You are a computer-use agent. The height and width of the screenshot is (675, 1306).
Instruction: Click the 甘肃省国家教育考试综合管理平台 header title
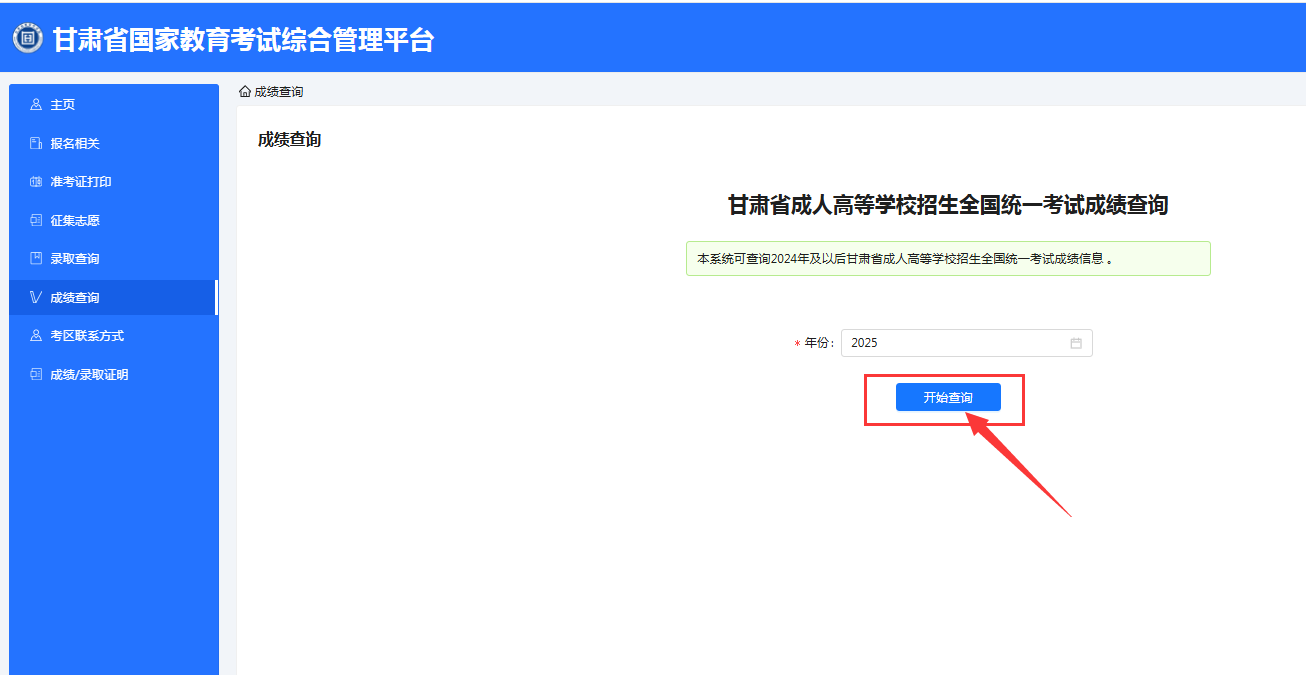click(243, 40)
